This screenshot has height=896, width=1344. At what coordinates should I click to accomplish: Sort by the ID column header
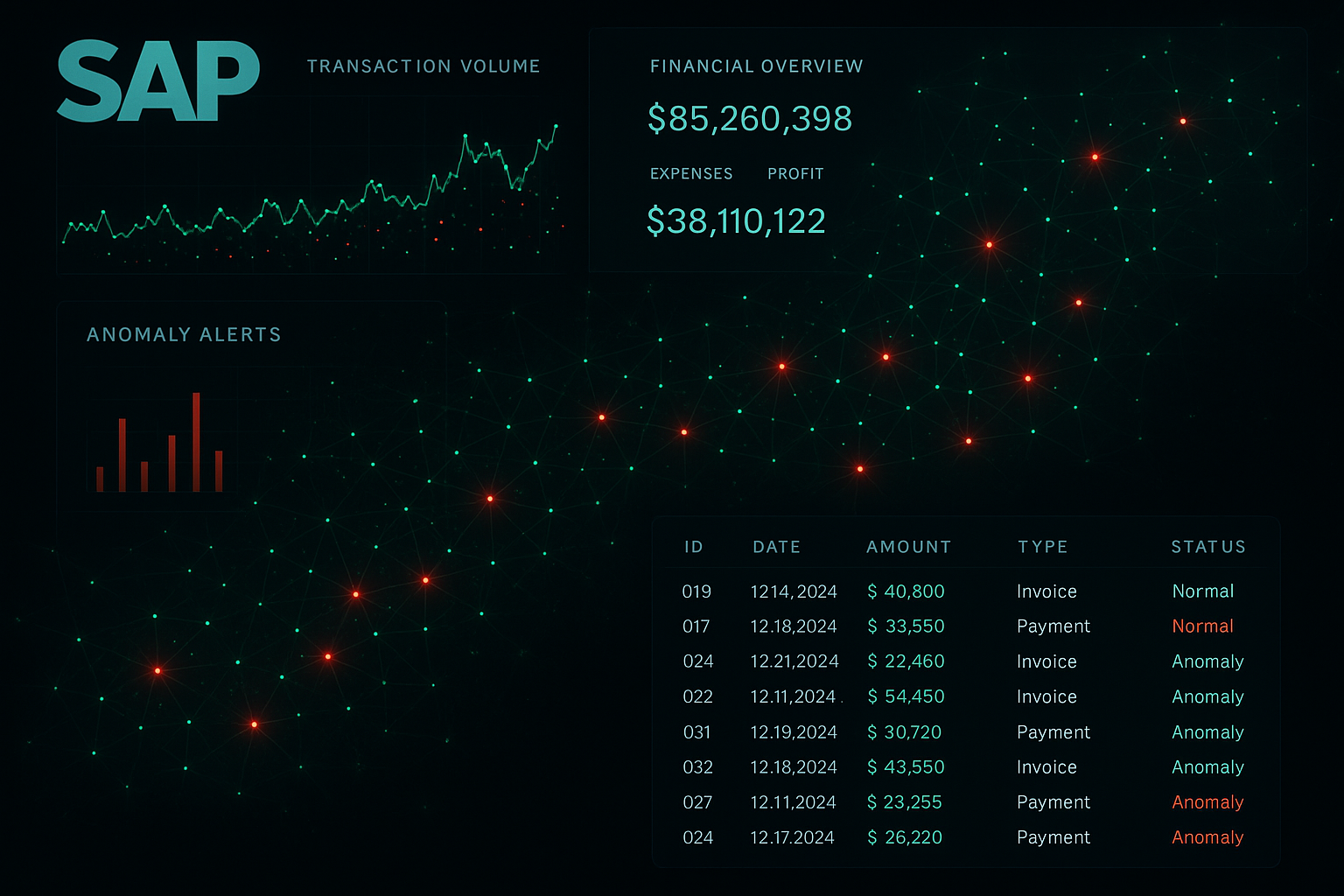pos(694,547)
